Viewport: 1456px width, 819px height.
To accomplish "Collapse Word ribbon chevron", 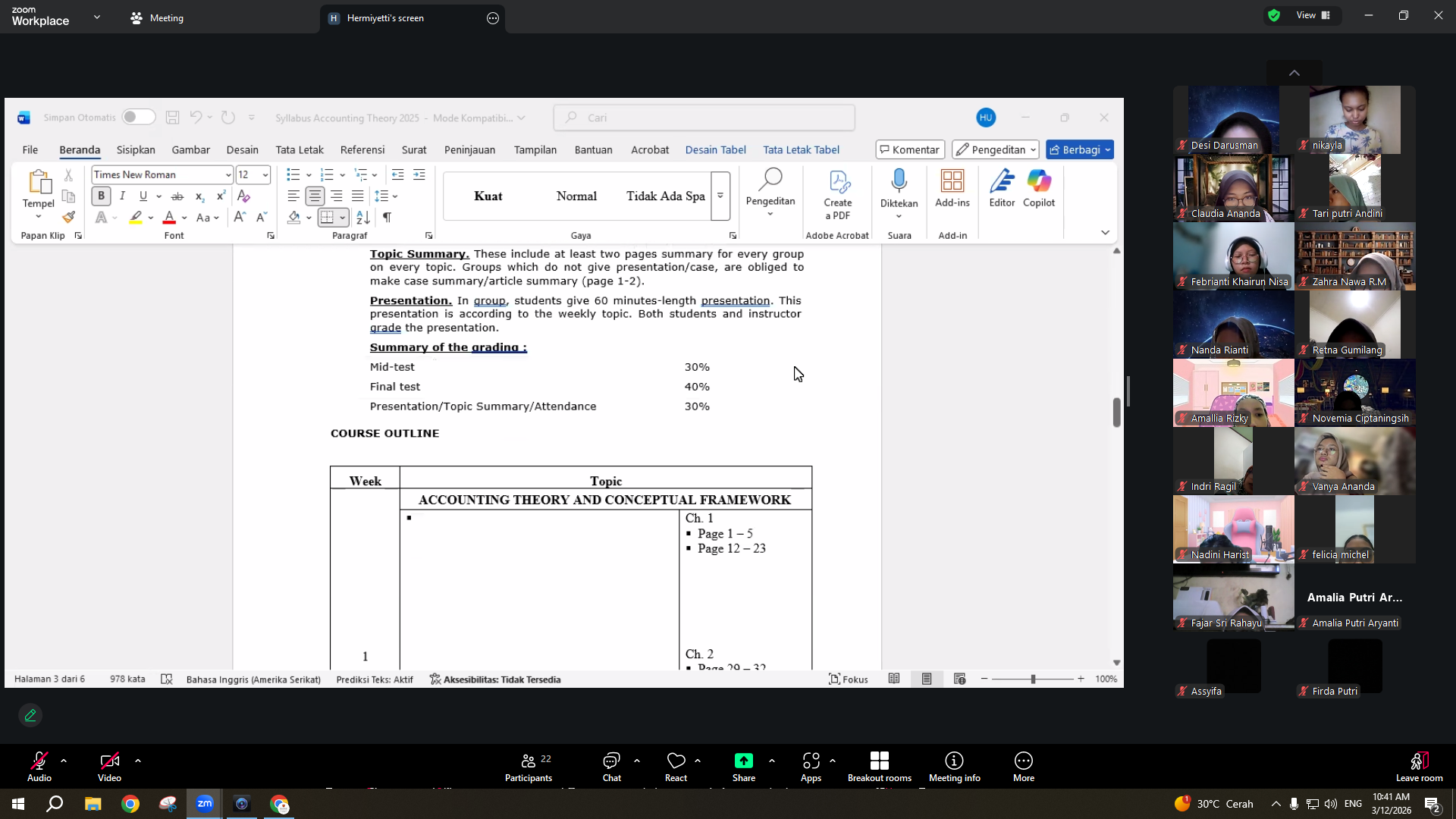I will point(1105,233).
